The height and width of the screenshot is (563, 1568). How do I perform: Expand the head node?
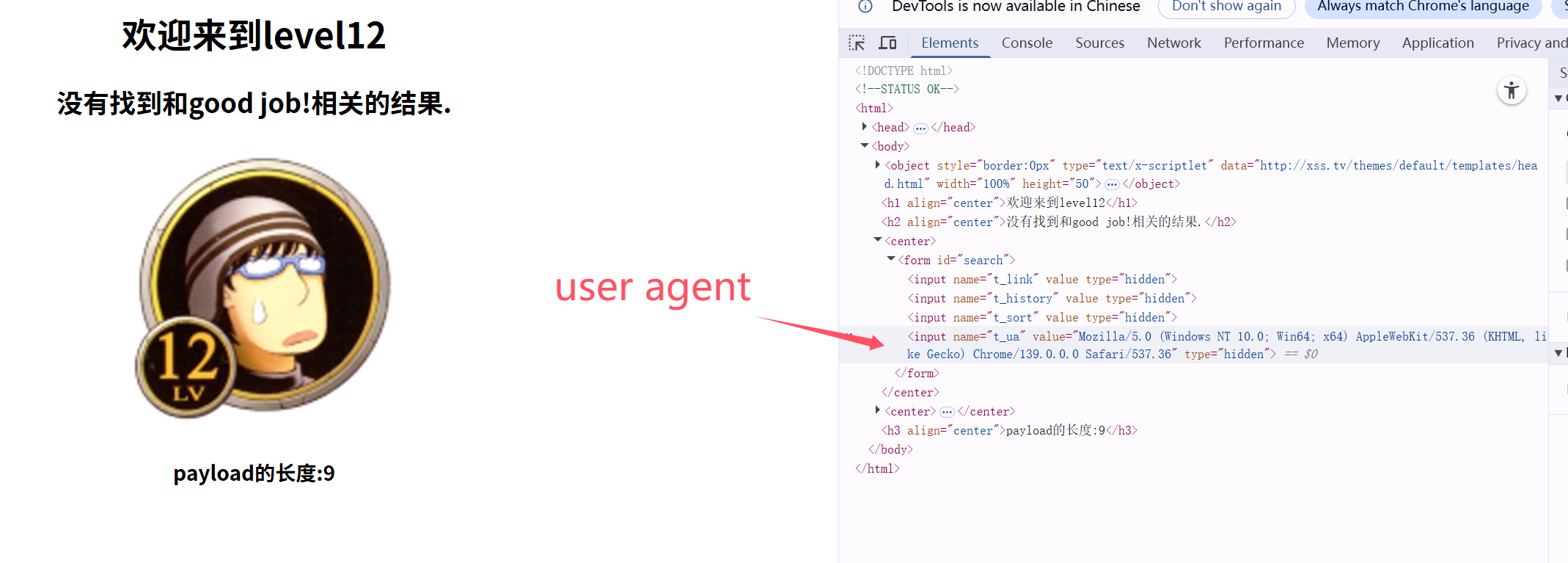pyautogui.click(x=865, y=127)
